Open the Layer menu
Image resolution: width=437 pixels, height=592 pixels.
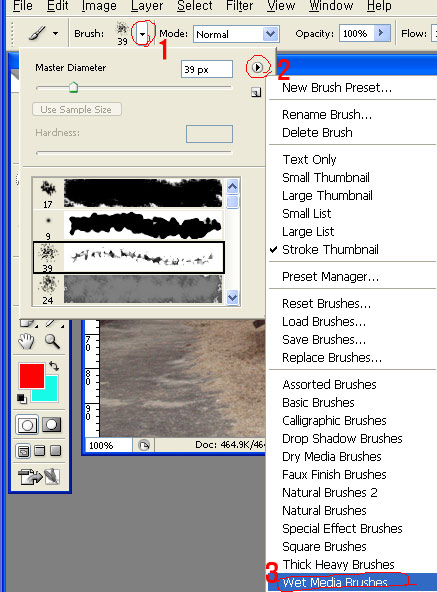[147, 6]
